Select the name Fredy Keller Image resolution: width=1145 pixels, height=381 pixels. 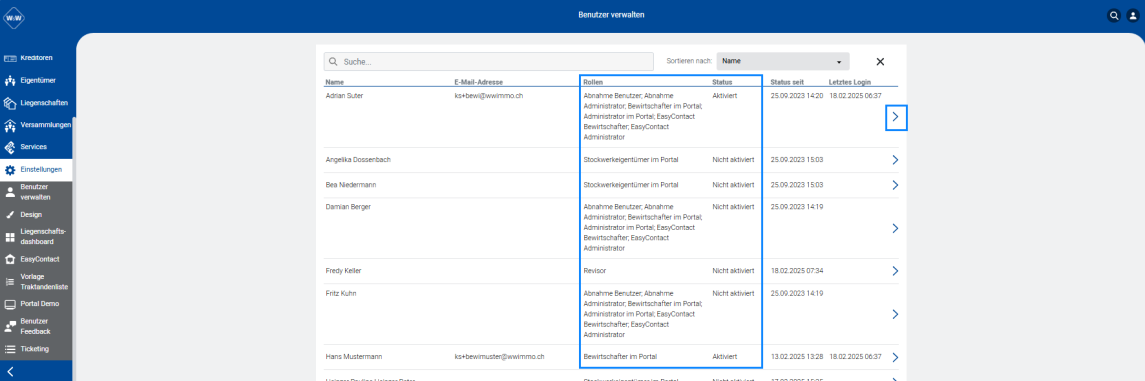click(343, 271)
